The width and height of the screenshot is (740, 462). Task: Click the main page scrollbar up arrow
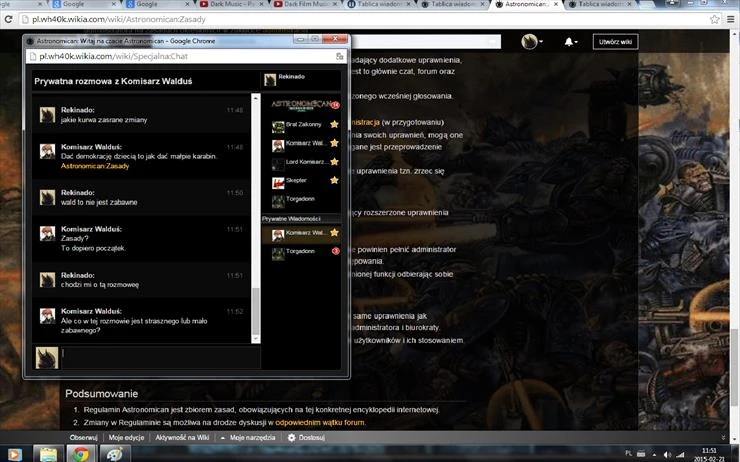pos(735,34)
